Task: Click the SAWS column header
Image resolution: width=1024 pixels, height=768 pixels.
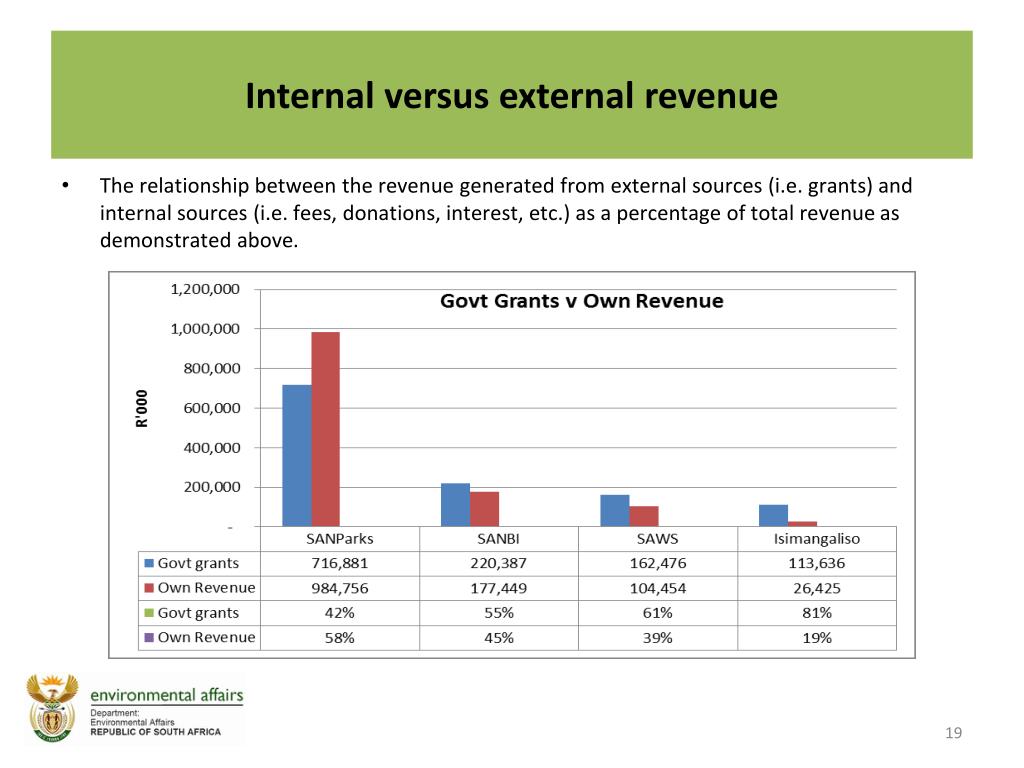Action: pos(658,539)
